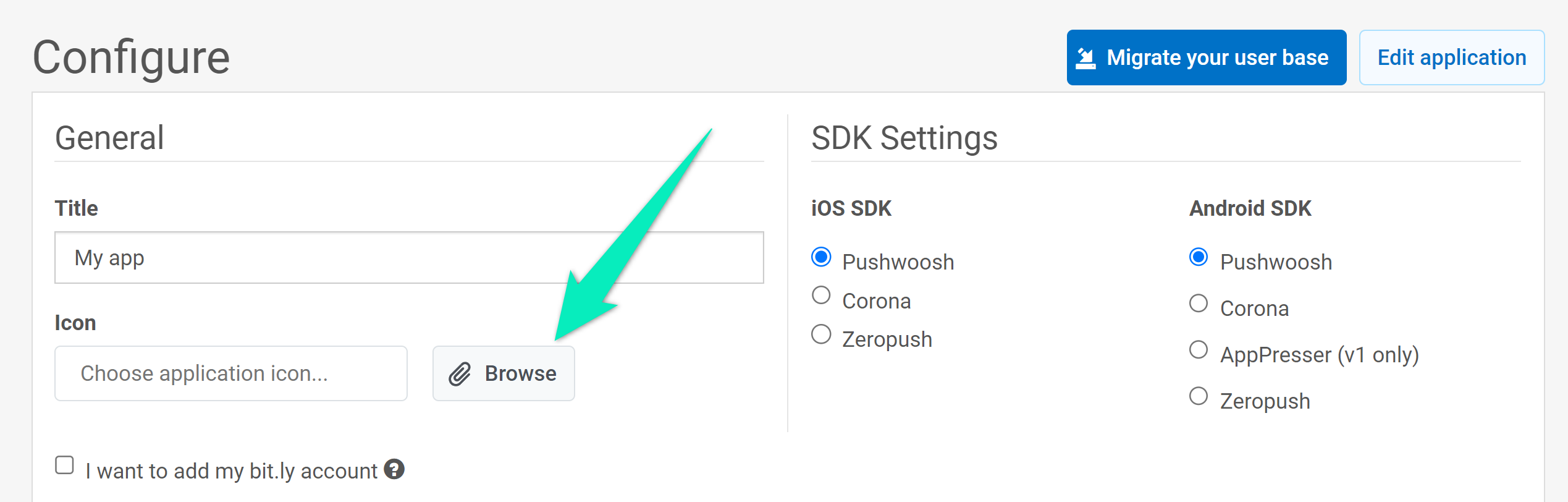Click the migrate icon beside Migrate your user base

(1085, 58)
